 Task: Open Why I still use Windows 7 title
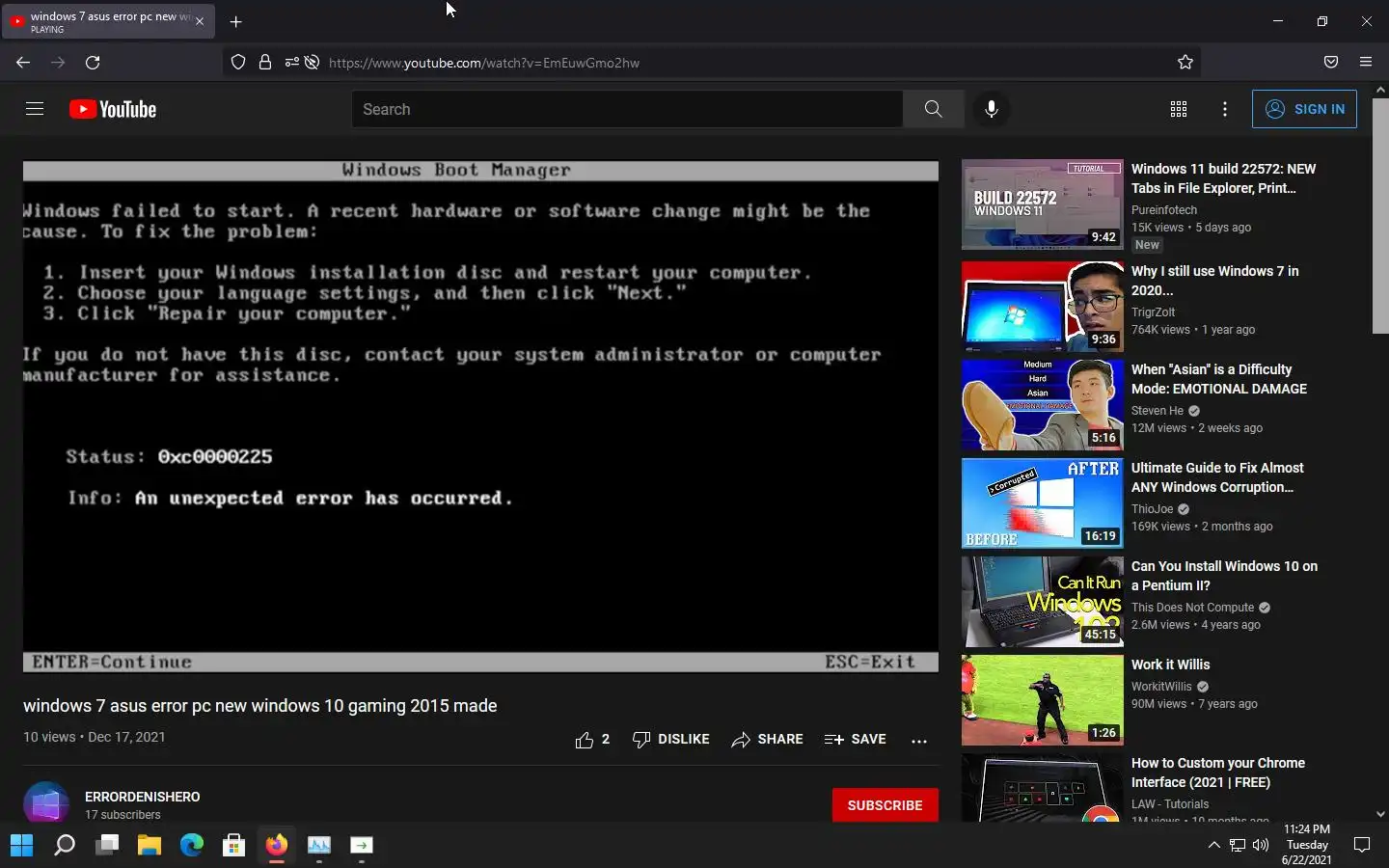point(1215,281)
